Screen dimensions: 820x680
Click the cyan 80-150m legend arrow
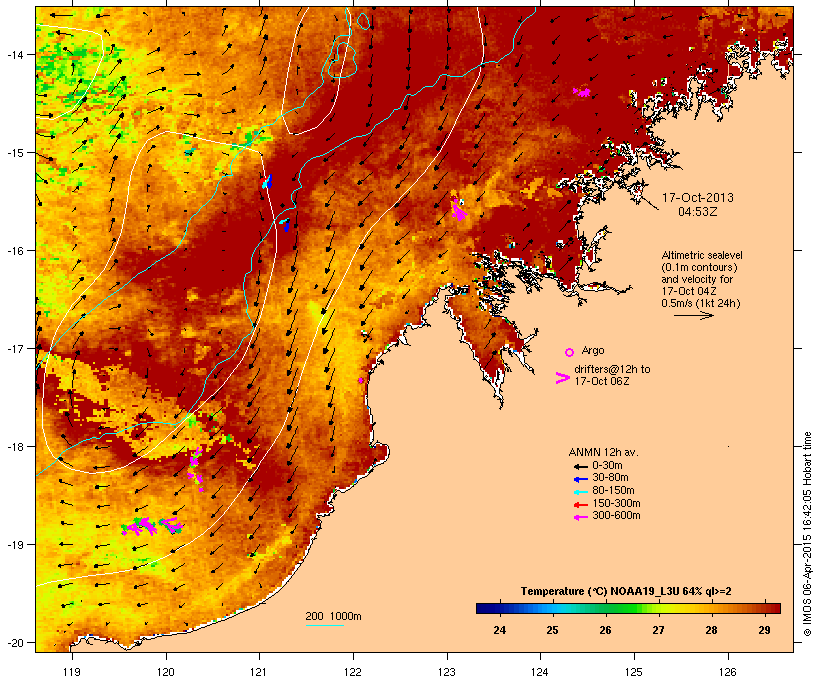[581, 492]
